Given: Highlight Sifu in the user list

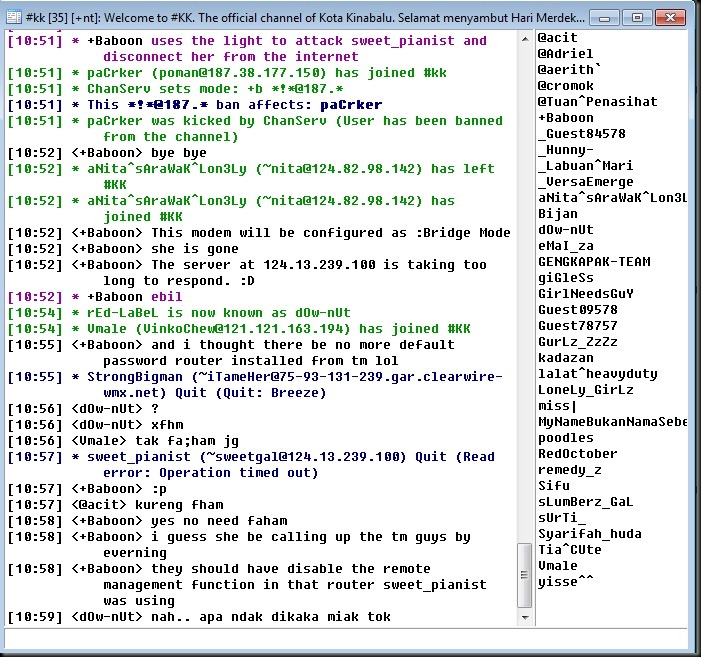Looking at the screenshot, I should point(554,485).
